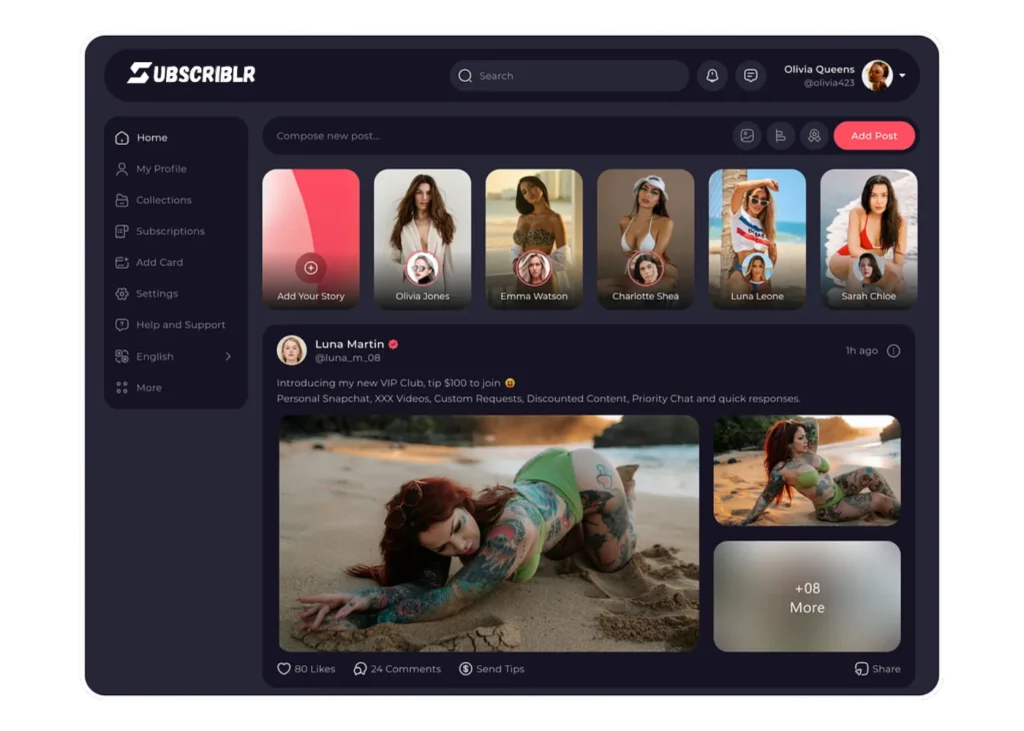Viewport: 1024px width, 731px height.
Task: Like the post with the heart icon
Action: [x=284, y=669]
